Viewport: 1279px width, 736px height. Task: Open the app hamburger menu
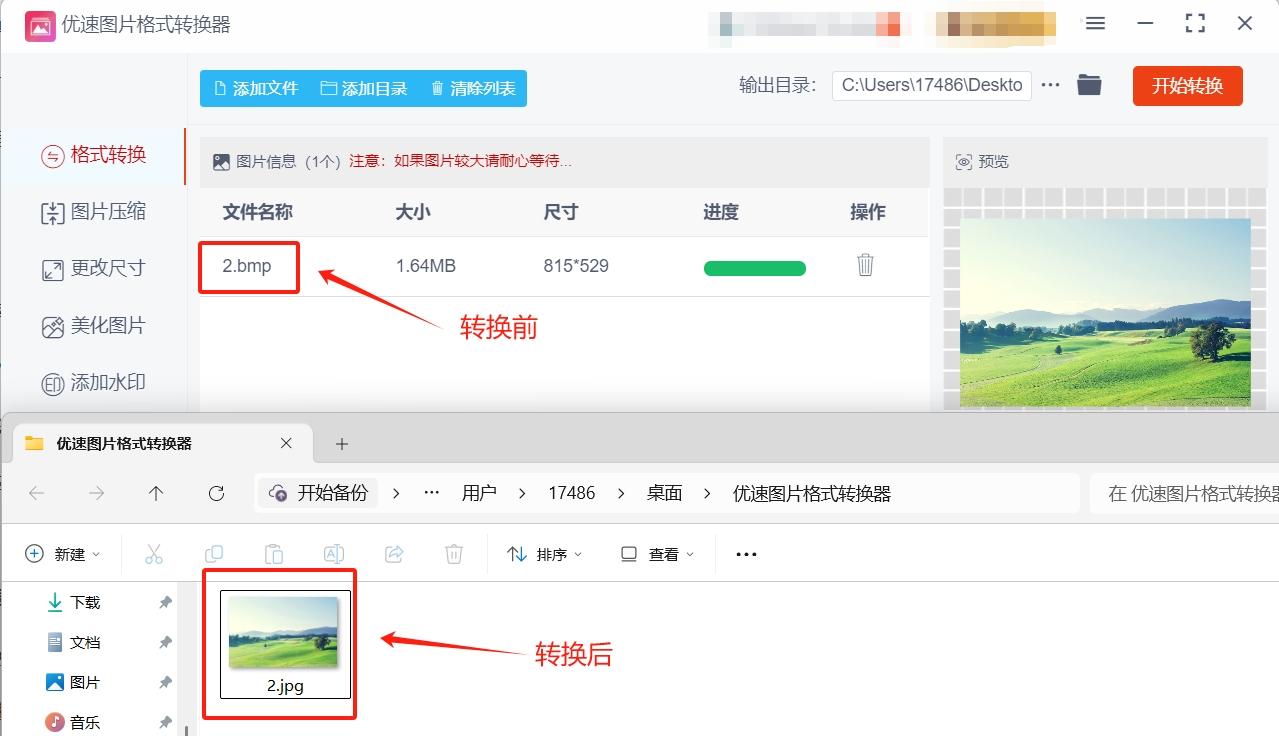point(1094,23)
